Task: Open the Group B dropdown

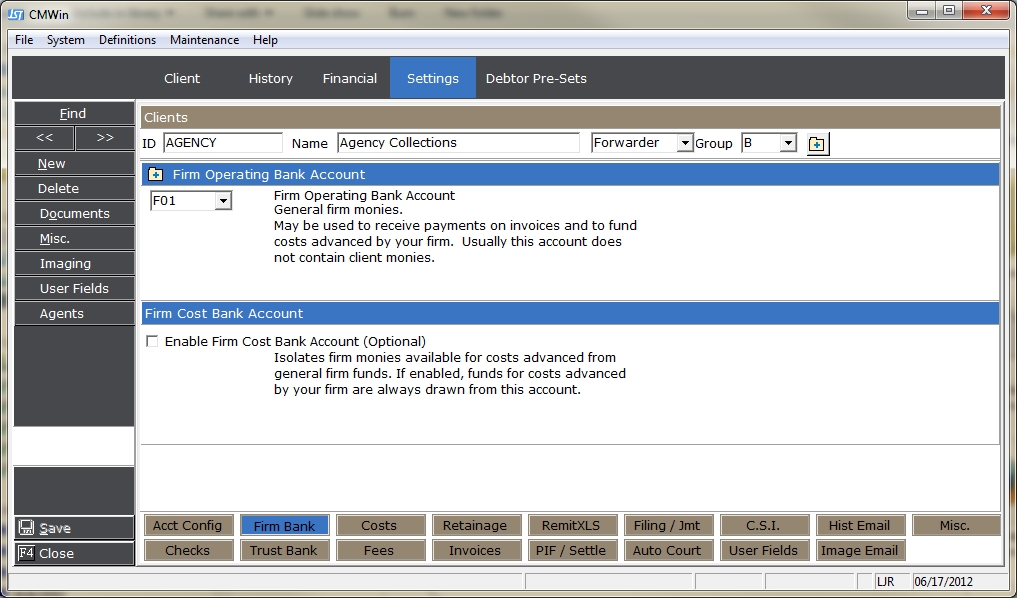Action: (x=788, y=143)
